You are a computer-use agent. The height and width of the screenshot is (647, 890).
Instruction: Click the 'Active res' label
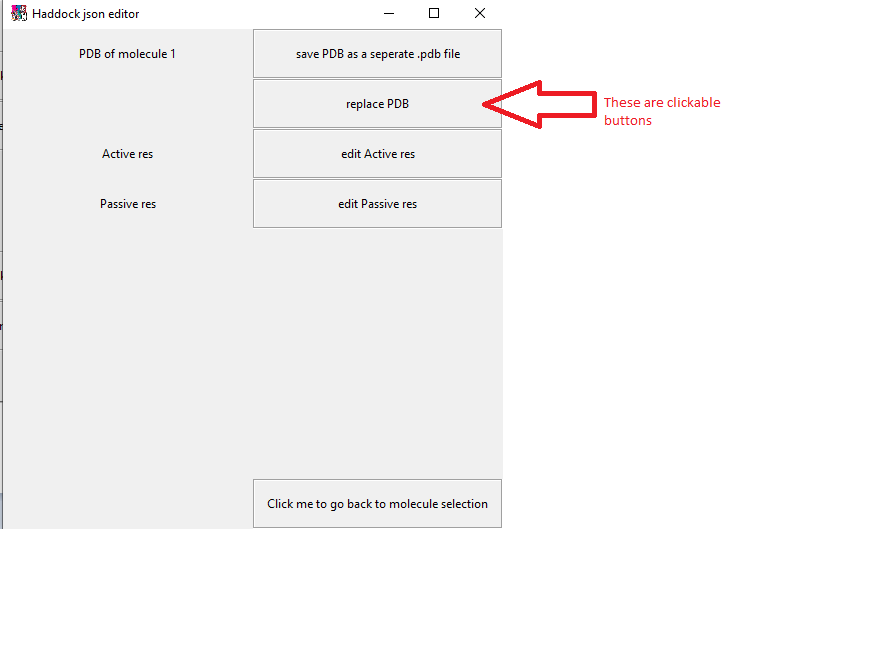click(x=127, y=154)
